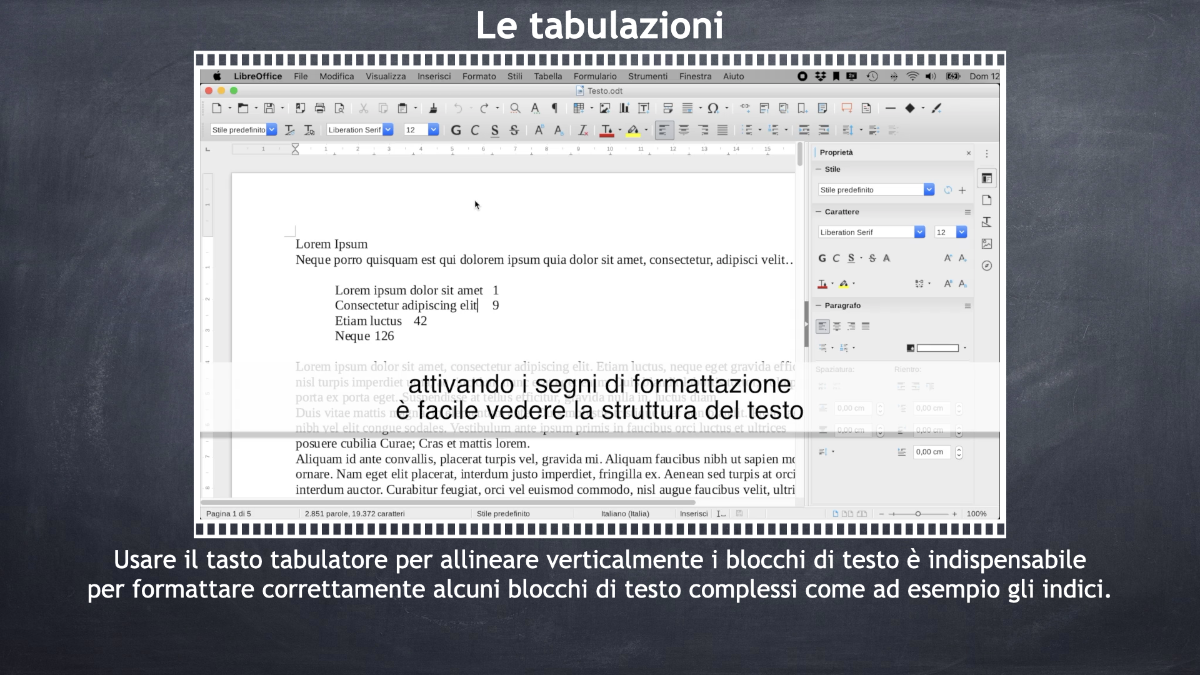Image resolution: width=1200 pixels, height=675 pixels.
Task: Click the 0,00 cm indent field
Action: point(932,452)
